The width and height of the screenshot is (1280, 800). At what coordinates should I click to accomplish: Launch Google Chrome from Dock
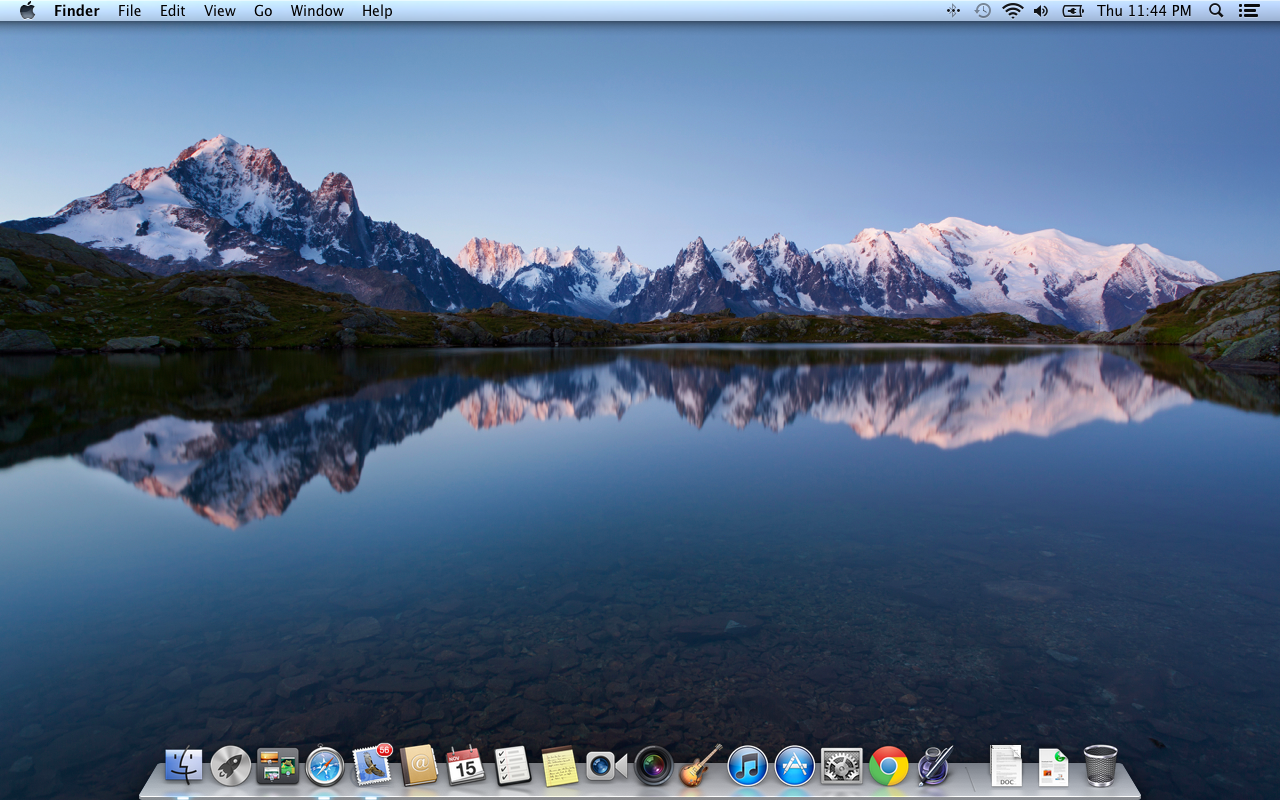[x=889, y=766]
